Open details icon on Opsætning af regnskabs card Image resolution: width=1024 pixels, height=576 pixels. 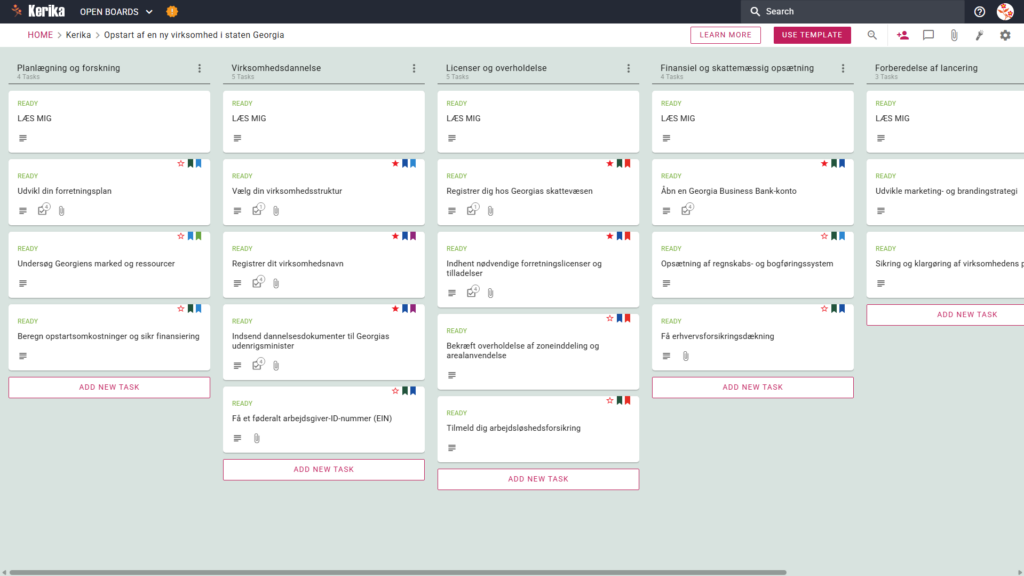click(666, 283)
